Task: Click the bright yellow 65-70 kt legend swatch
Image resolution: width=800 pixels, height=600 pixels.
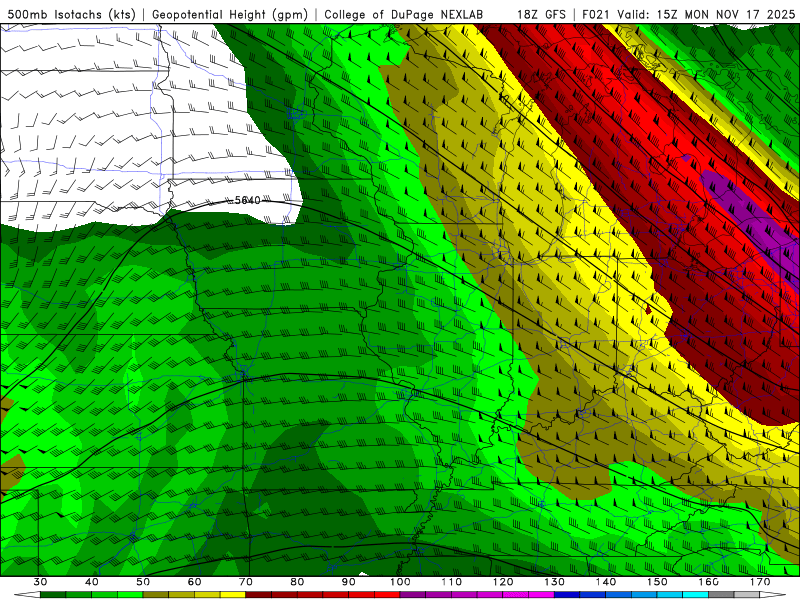Action: tap(233, 595)
